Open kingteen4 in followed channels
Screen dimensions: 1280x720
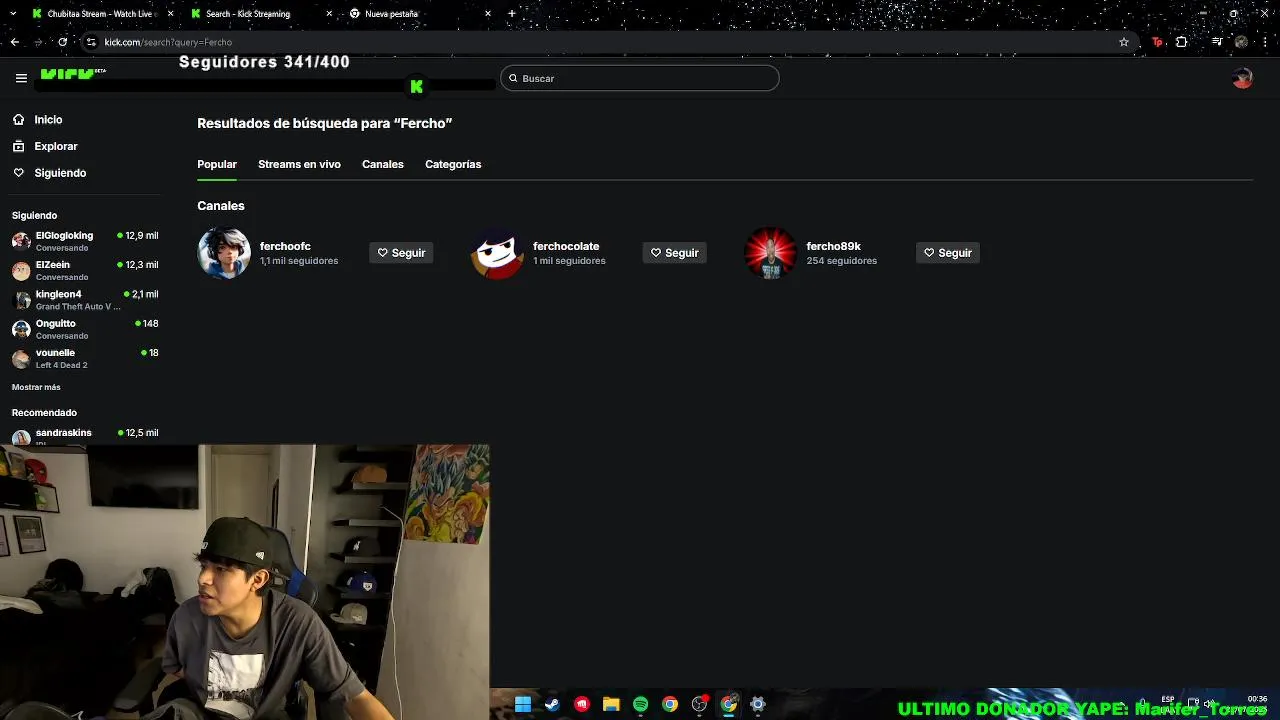pos(85,300)
